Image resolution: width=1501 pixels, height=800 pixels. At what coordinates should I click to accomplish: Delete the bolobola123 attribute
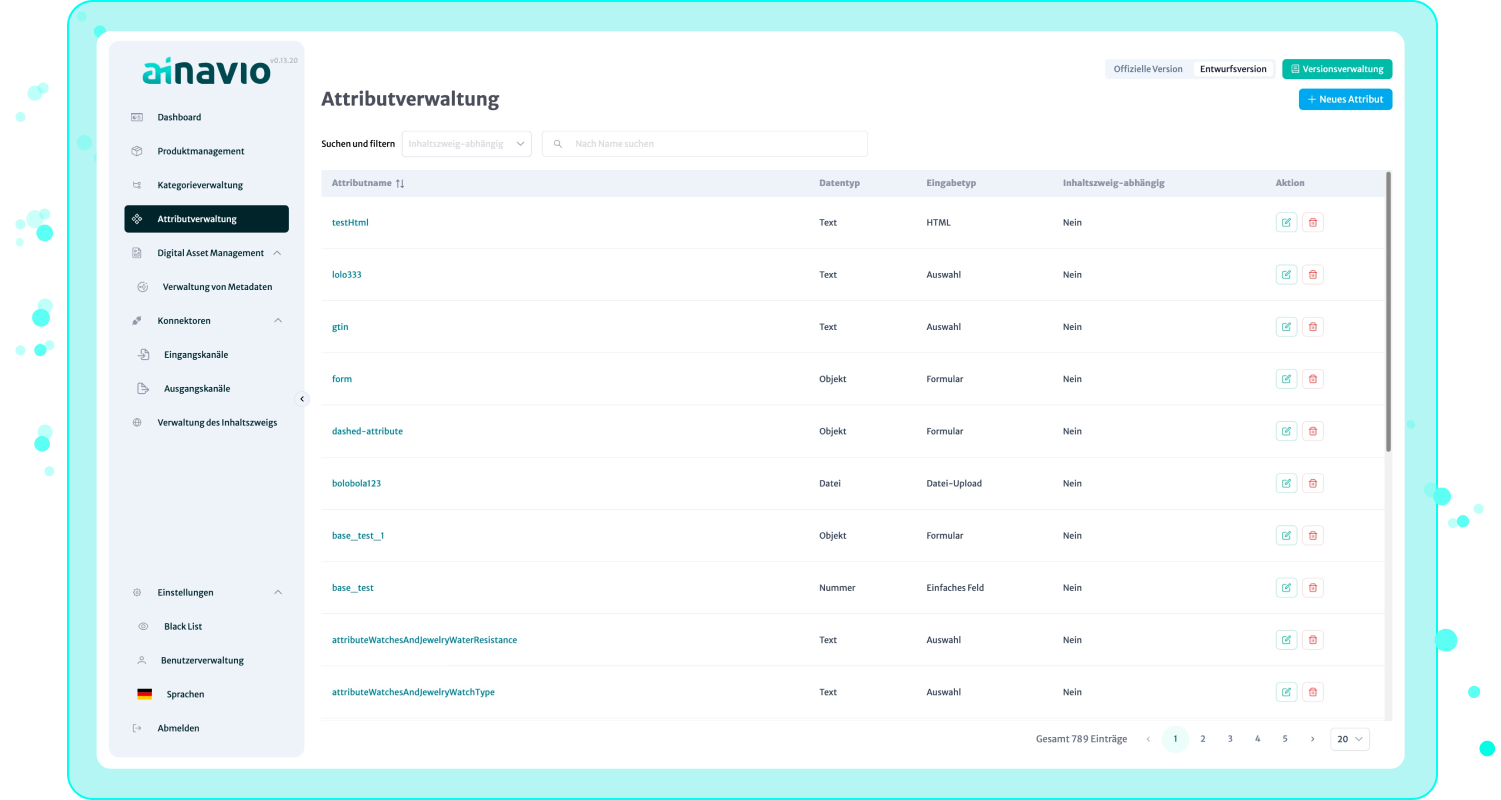coord(1313,483)
